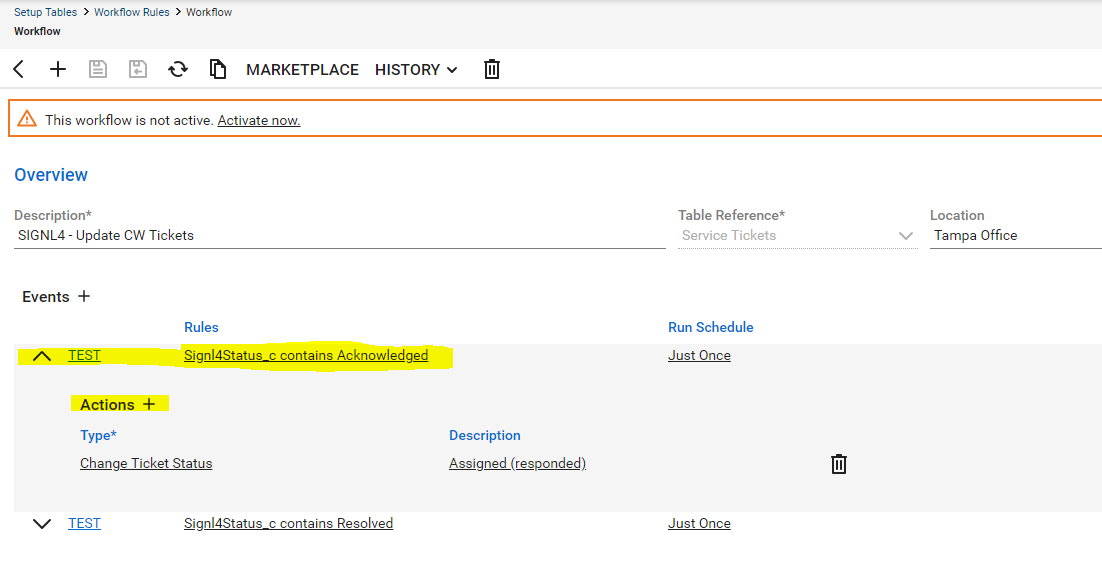The width and height of the screenshot is (1102, 585).
Task: Click the plus icon to add new workflow
Action: tap(58, 69)
